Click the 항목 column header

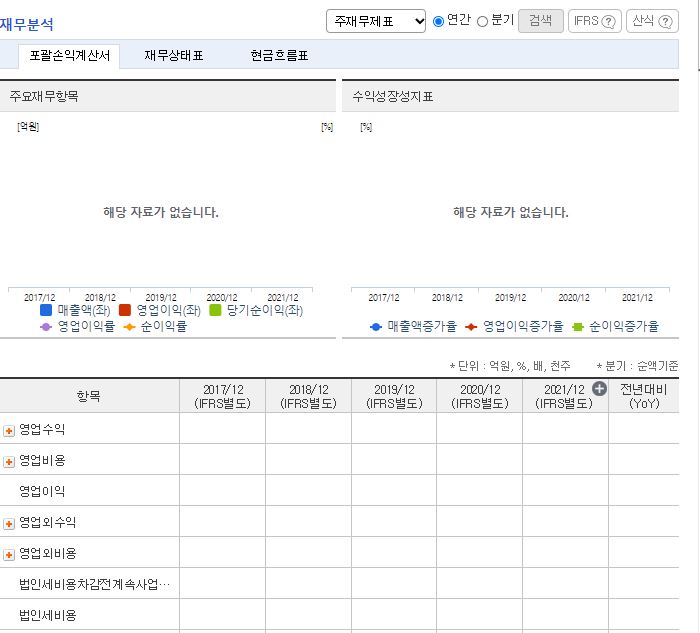88,396
